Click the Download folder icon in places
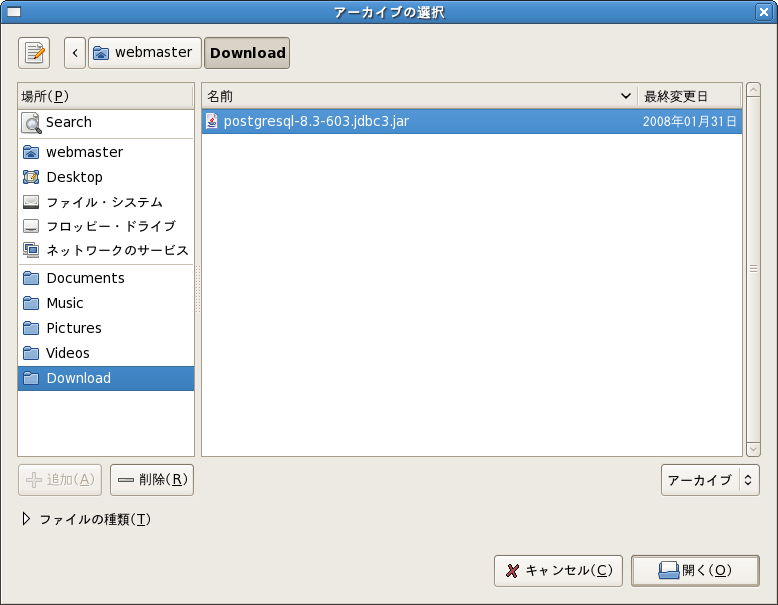The width and height of the screenshot is (778, 605). tap(31, 378)
